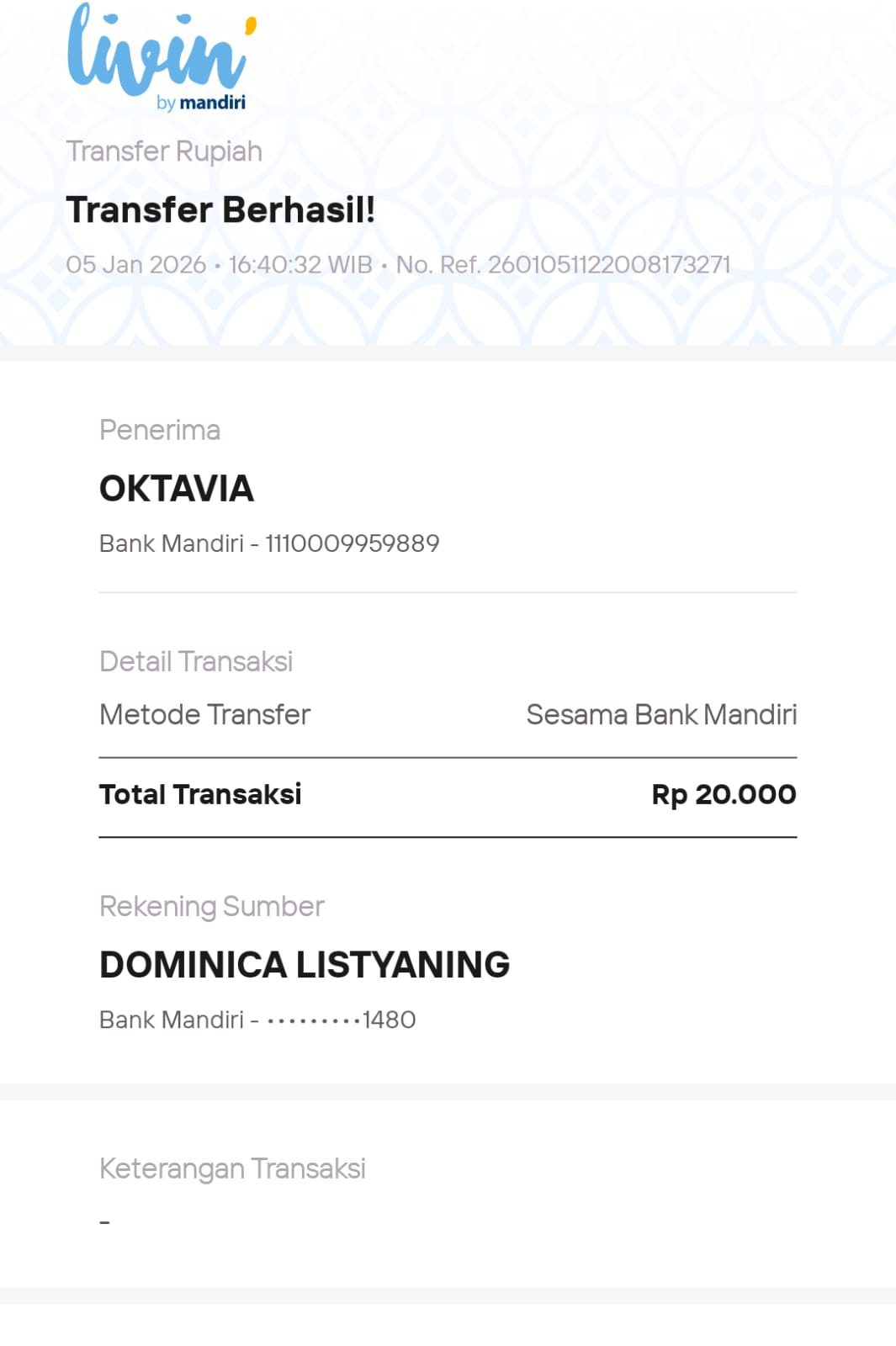Select the reference number 2601051122008173271
This screenshot has height=1346, width=896.
(x=609, y=265)
